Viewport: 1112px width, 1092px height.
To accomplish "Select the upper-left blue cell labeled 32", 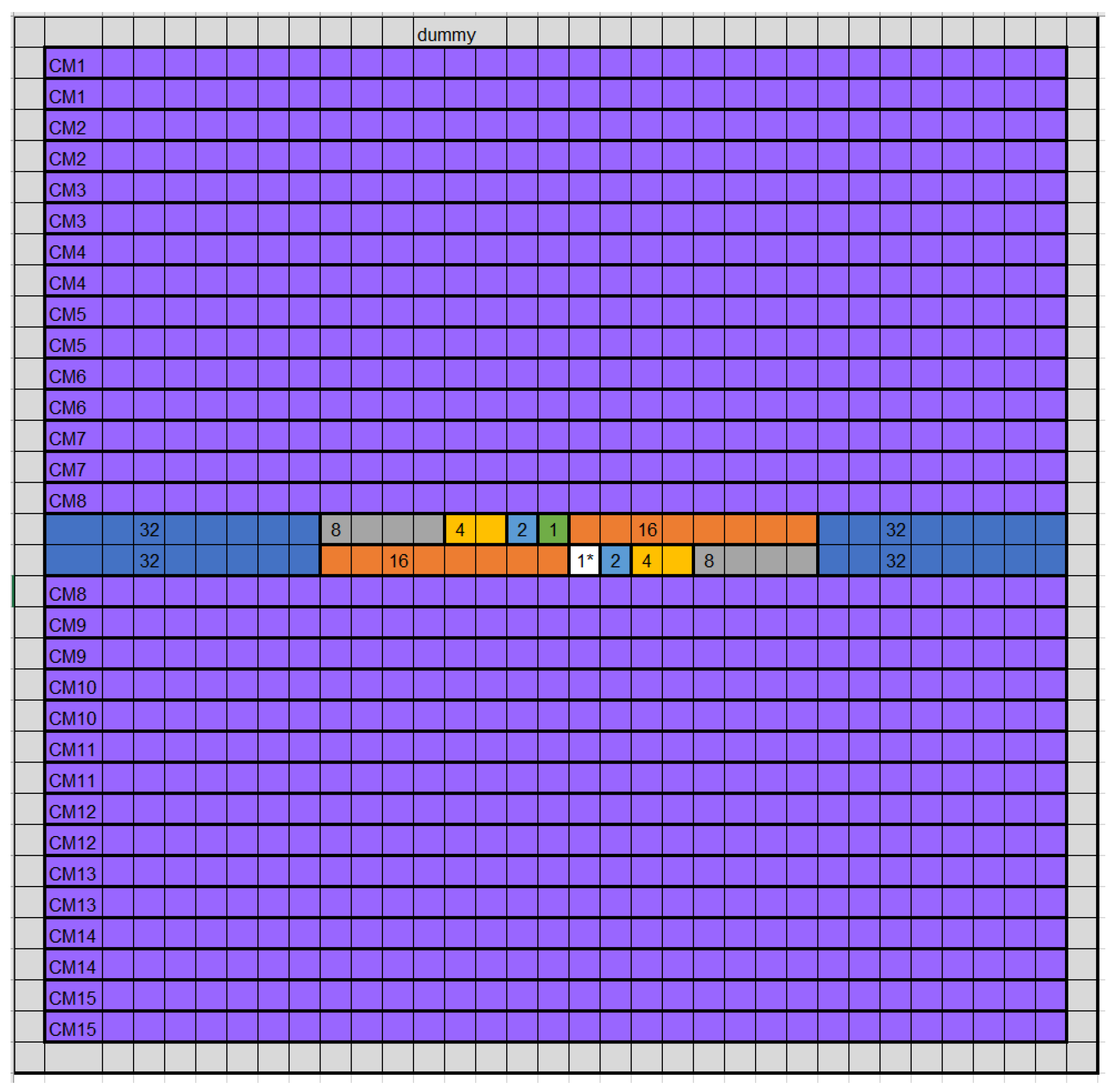I will (x=149, y=529).
